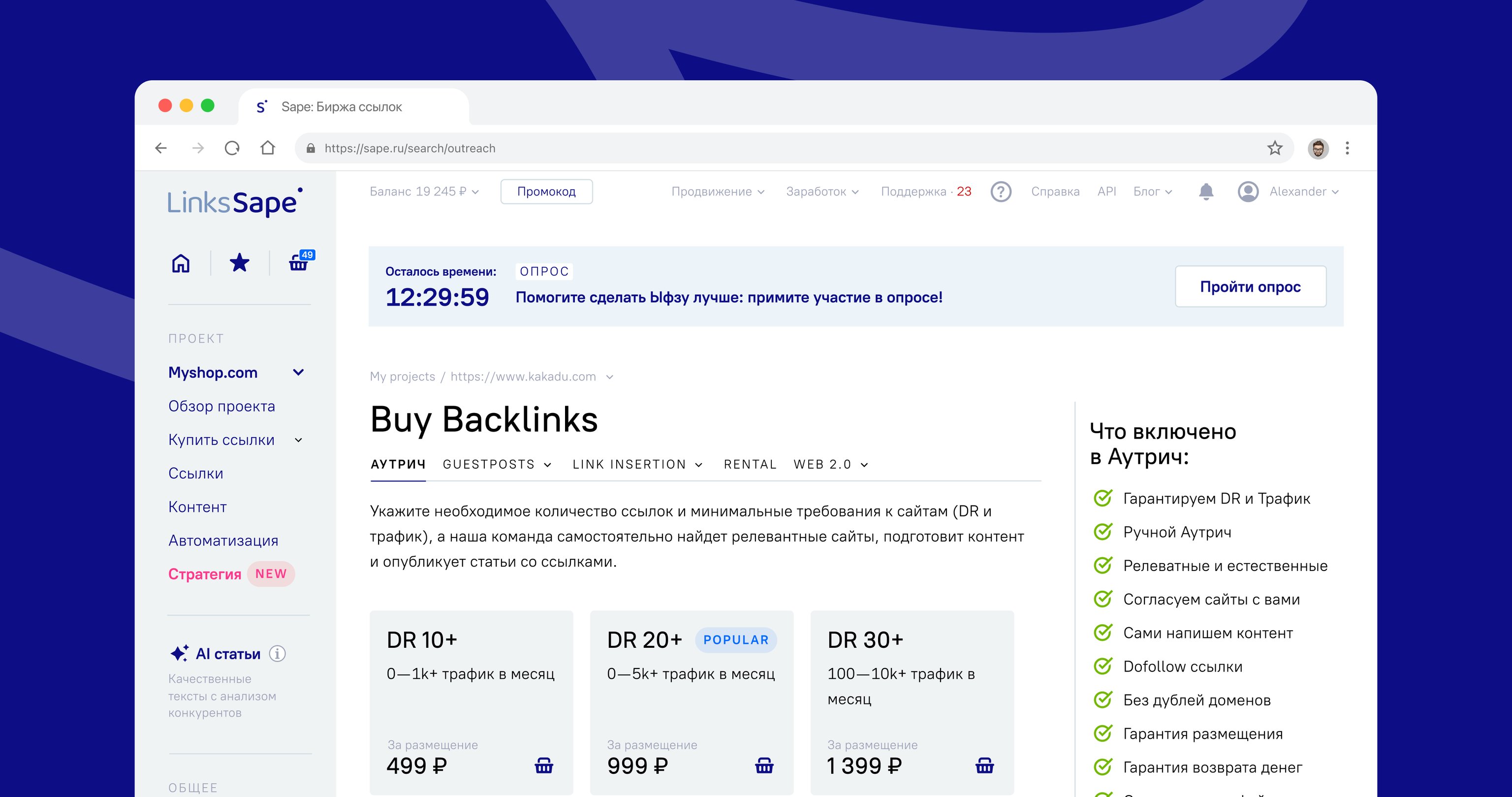Open the notifications bell
1512x797 pixels.
pos(1205,191)
